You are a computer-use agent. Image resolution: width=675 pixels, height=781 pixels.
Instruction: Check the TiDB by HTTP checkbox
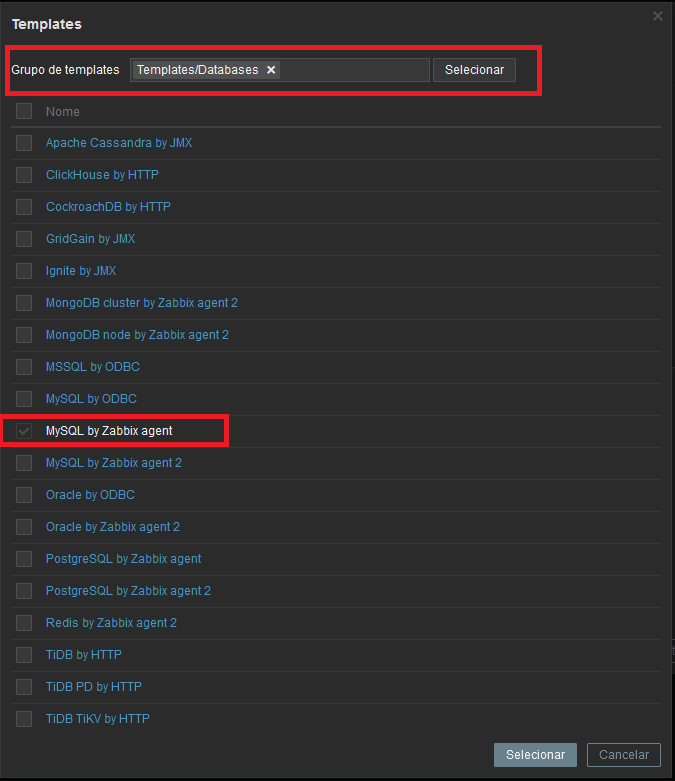point(24,655)
